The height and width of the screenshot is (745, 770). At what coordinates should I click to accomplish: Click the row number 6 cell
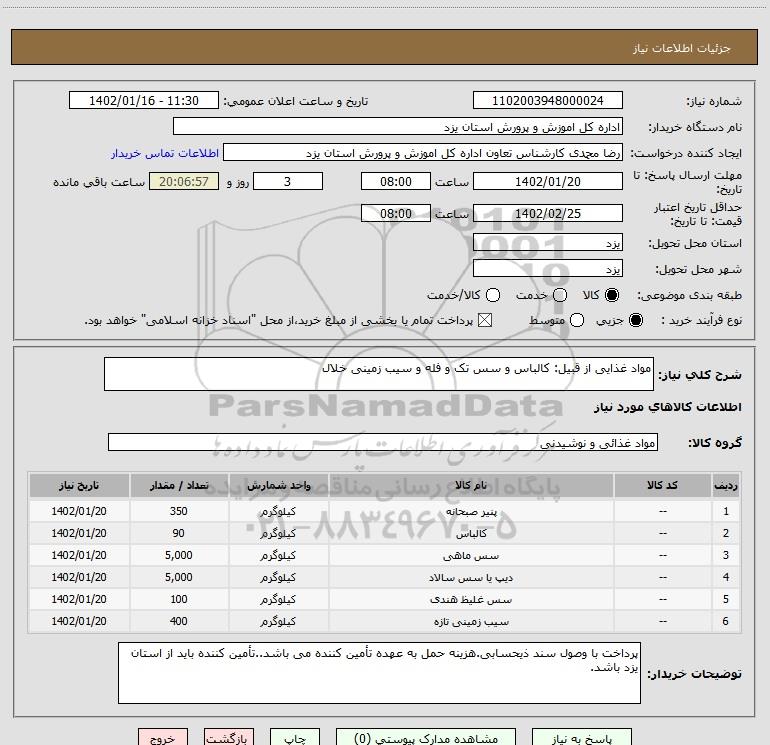[x=726, y=621]
